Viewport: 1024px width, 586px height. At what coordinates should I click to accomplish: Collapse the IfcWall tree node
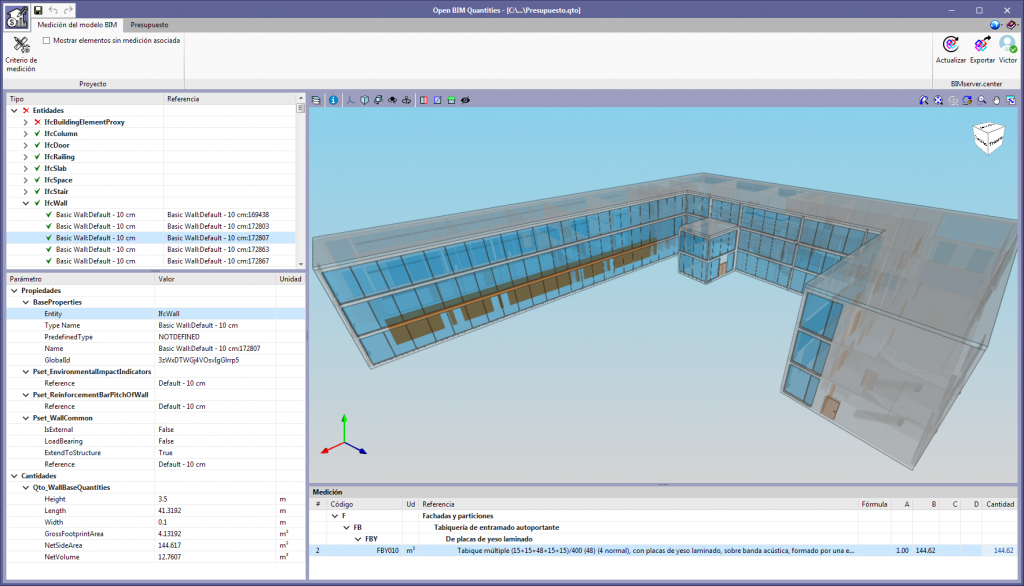[x=25, y=203]
